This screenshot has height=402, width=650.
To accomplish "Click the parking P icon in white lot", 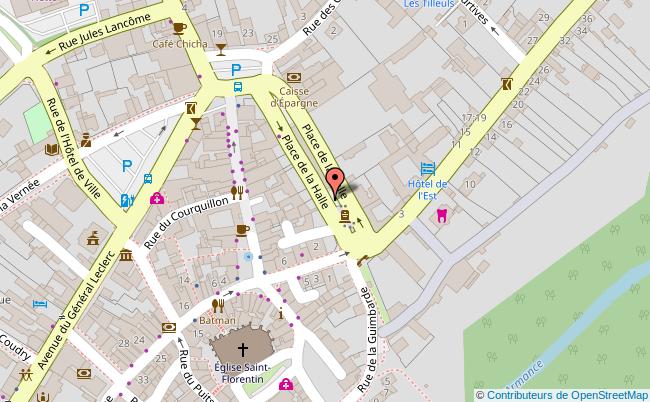I will (x=127, y=167).
